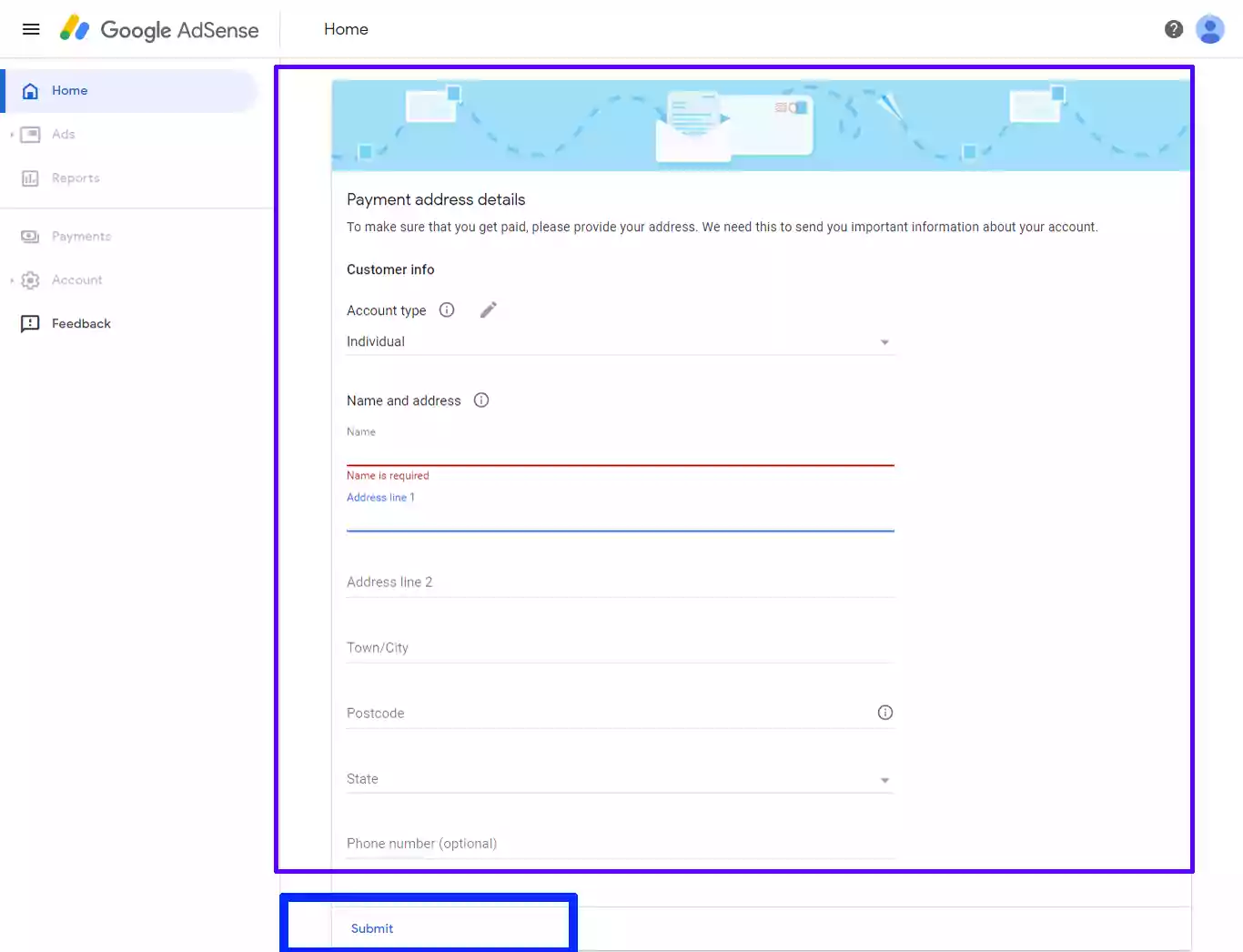Click the Submit button
The width and height of the screenshot is (1243, 952).
tap(372, 928)
